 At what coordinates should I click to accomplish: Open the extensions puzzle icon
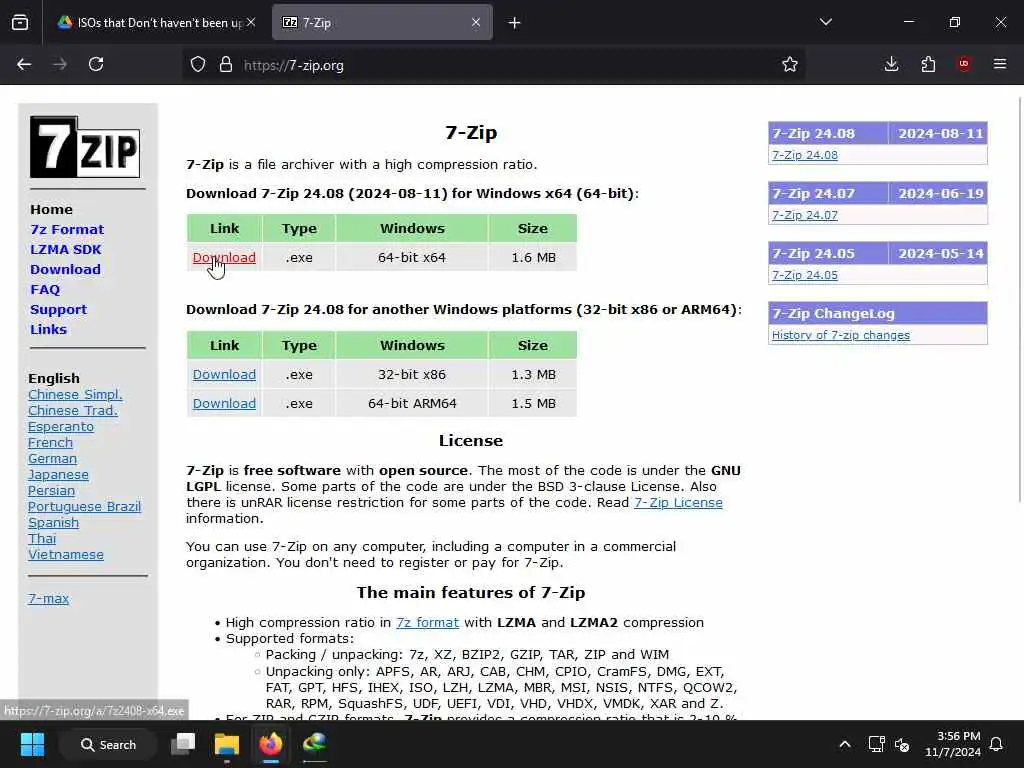pos(928,64)
